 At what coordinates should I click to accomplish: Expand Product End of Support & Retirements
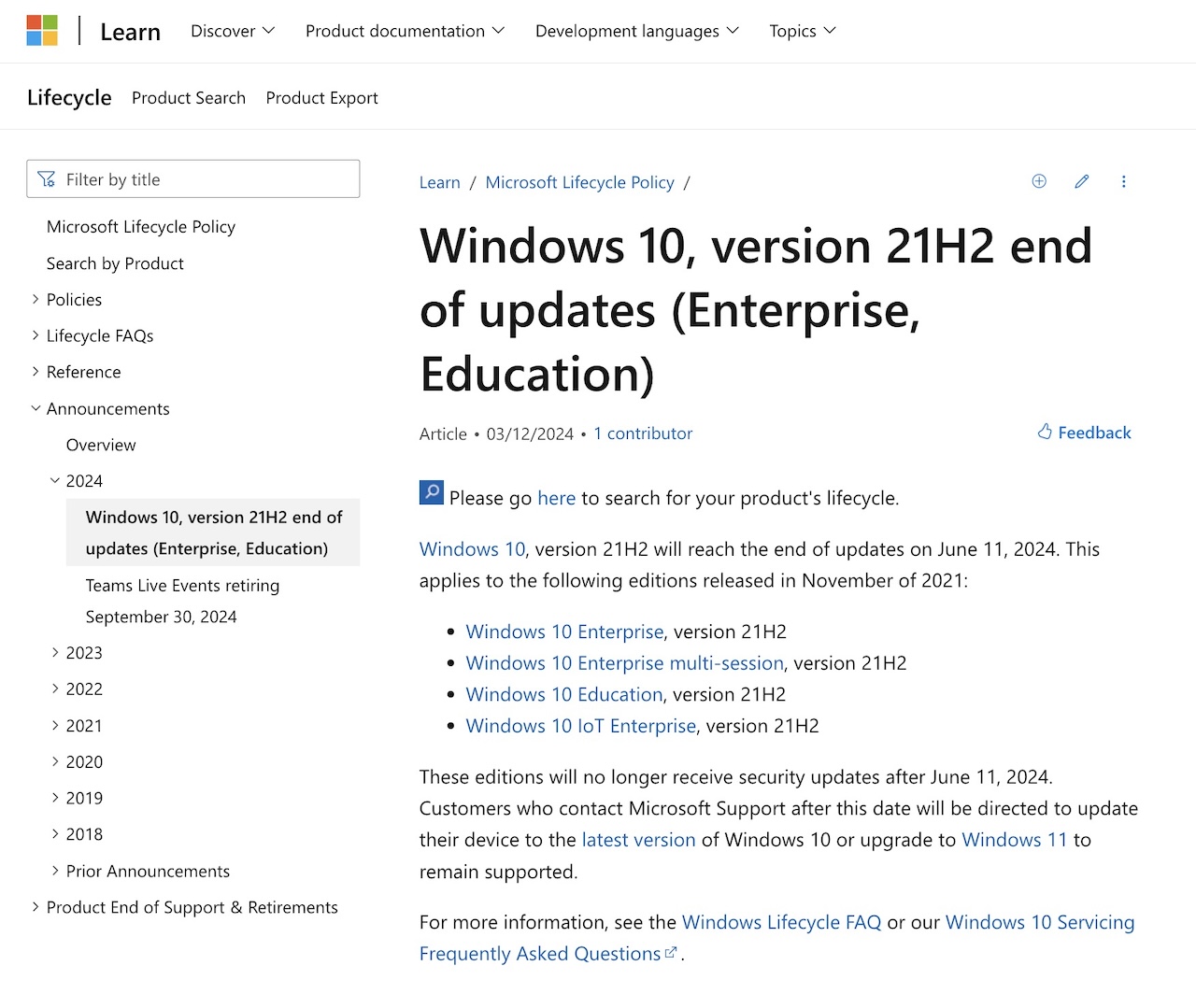pyautogui.click(x=36, y=907)
